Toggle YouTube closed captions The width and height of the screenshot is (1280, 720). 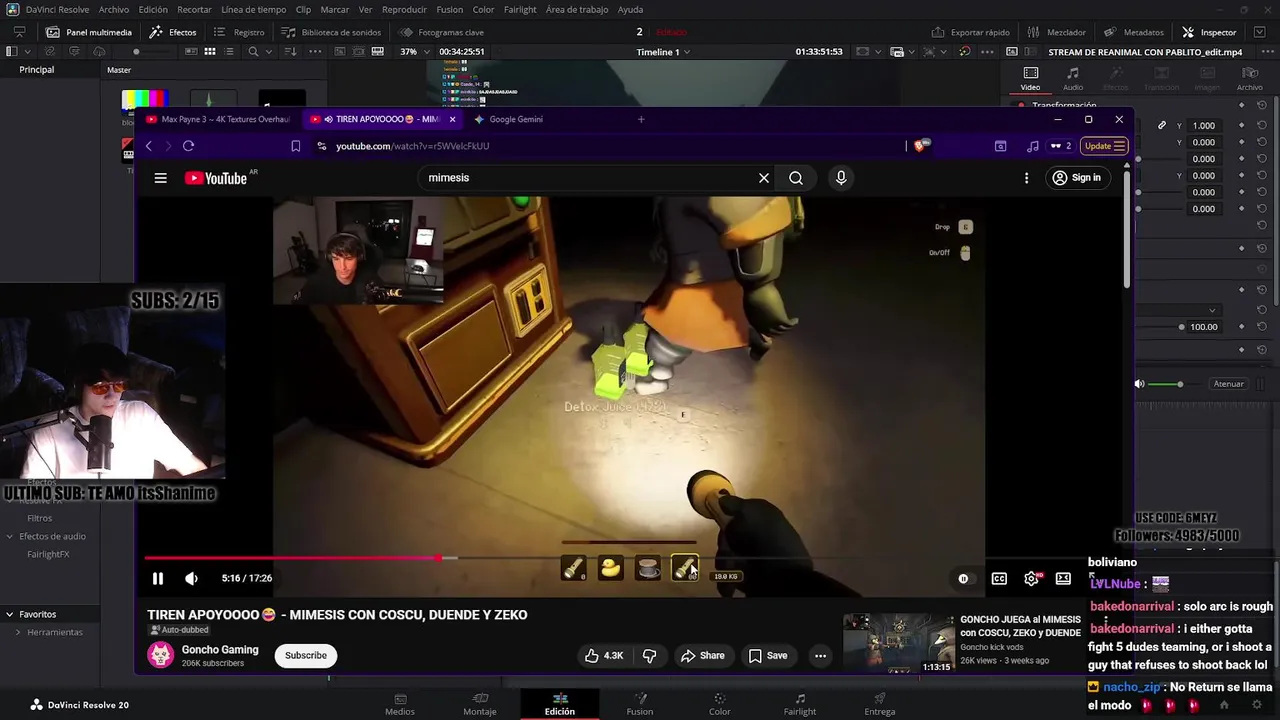pyautogui.click(x=999, y=578)
